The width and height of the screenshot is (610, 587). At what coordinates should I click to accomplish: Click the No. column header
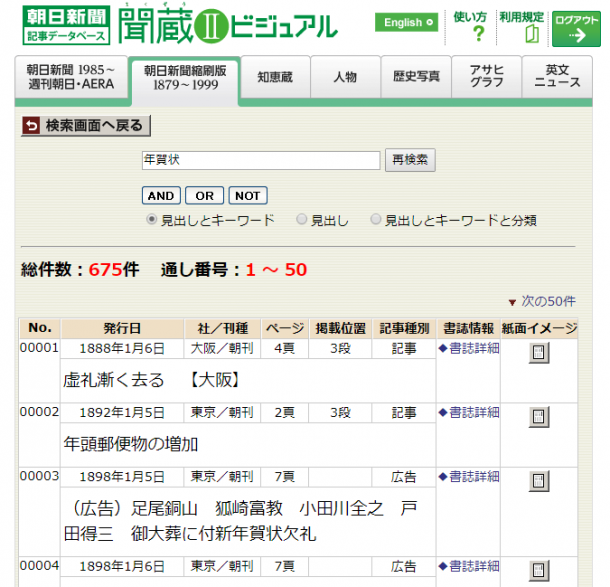tap(40, 328)
